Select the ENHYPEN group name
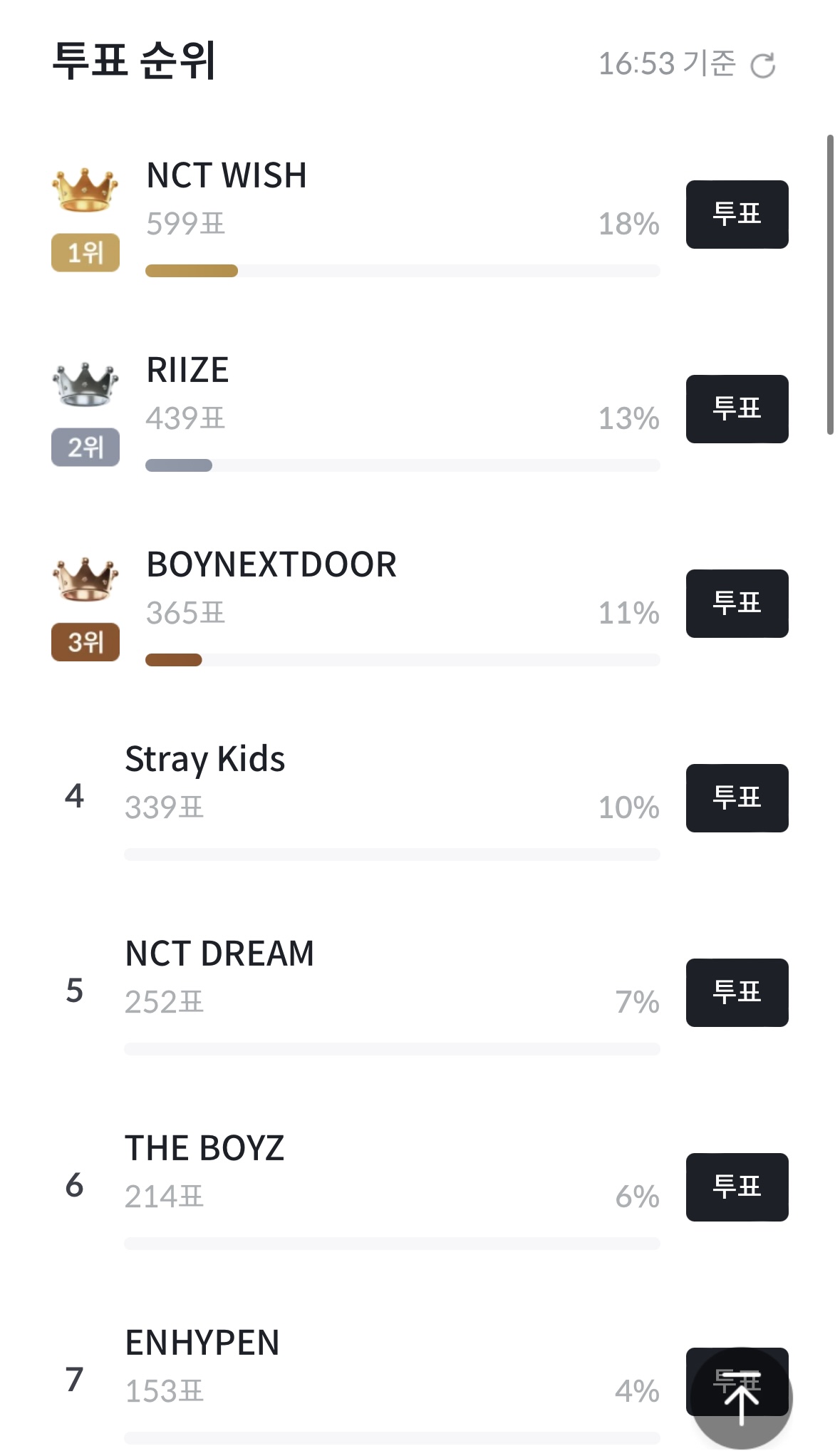The height and width of the screenshot is (1451, 840). point(202,1343)
